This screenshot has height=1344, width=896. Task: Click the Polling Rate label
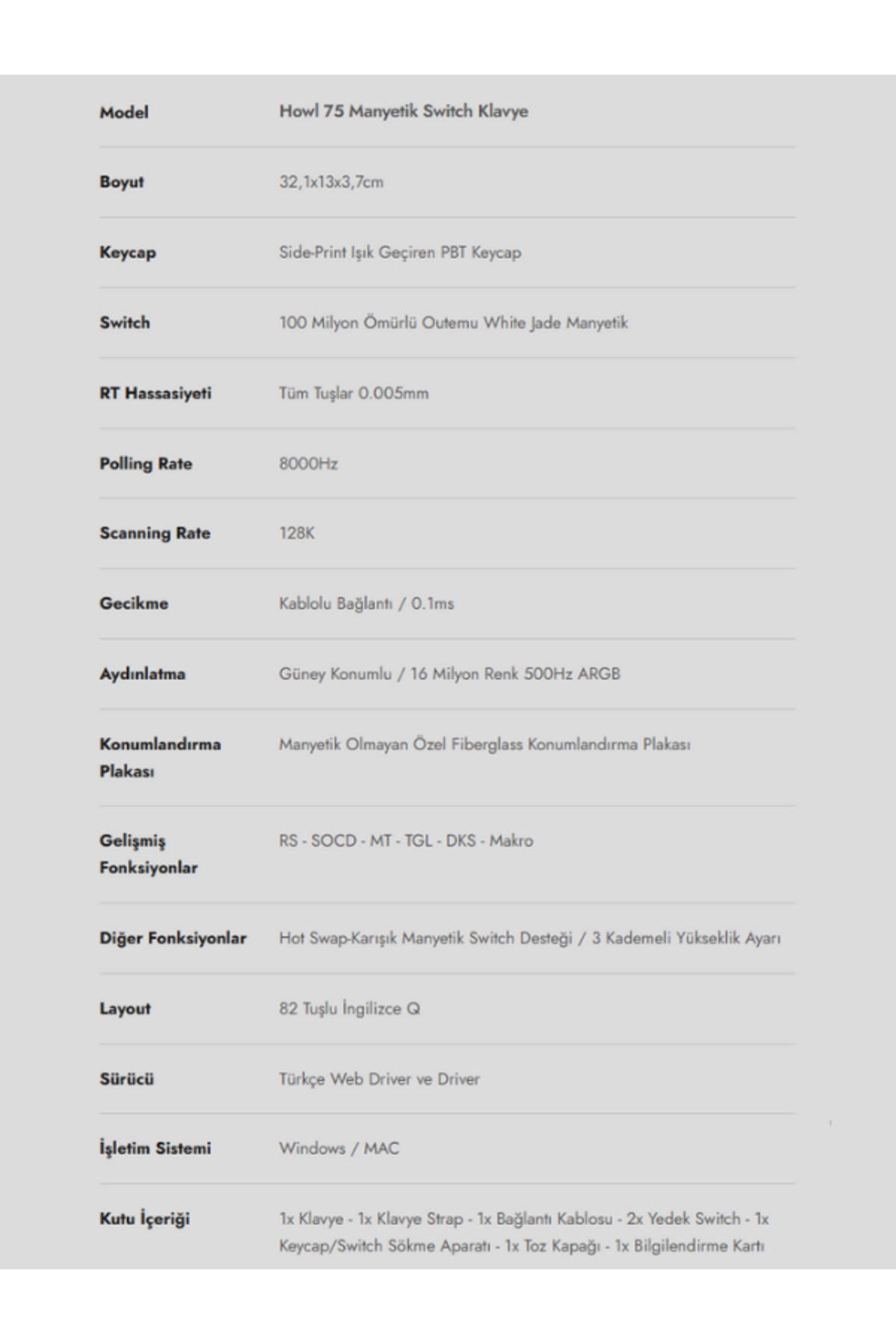tap(146, 464)
